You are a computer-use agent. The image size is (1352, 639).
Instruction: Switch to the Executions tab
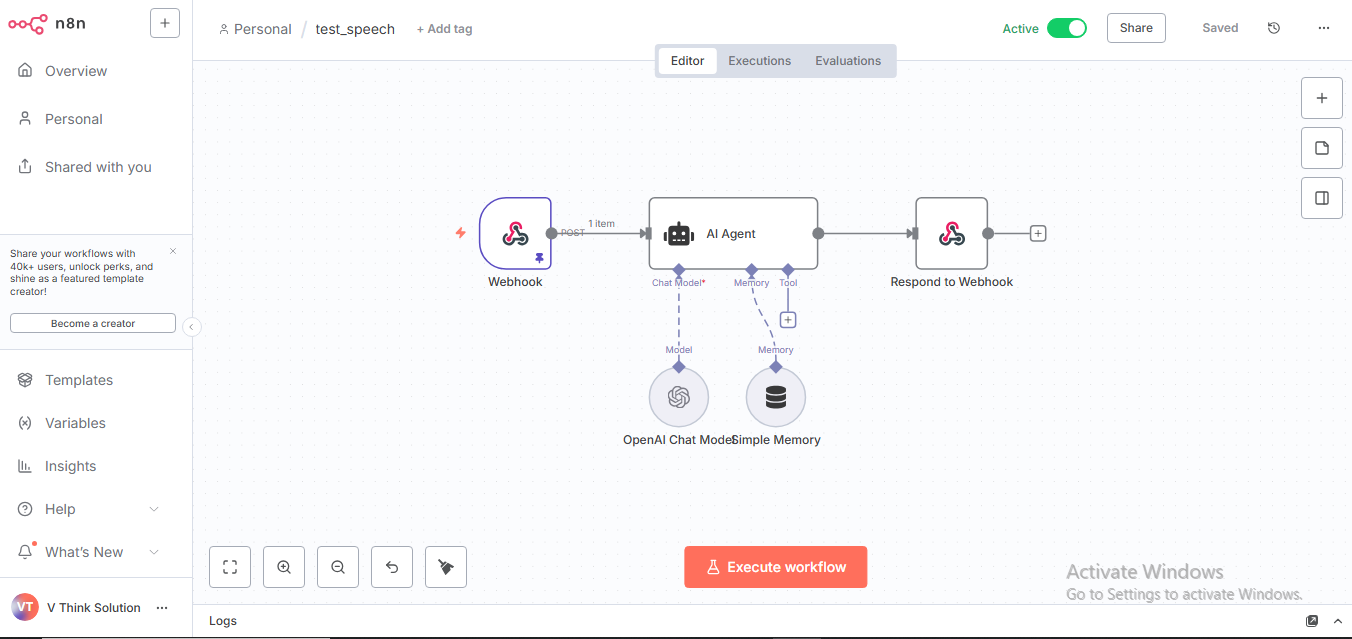pos(759,61)
